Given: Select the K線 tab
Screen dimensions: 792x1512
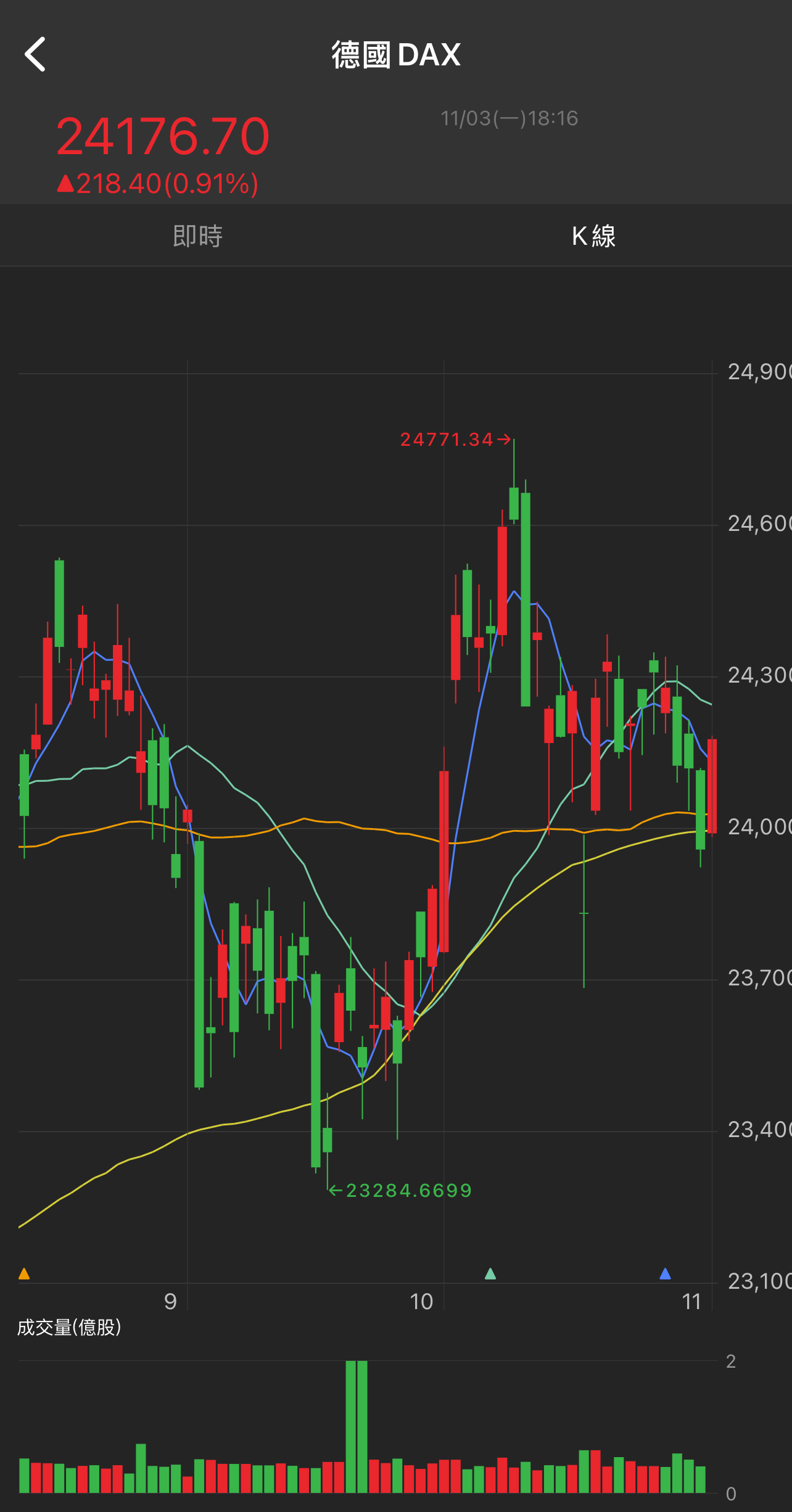Looking at the screenshot, I should tap(593, 236).
